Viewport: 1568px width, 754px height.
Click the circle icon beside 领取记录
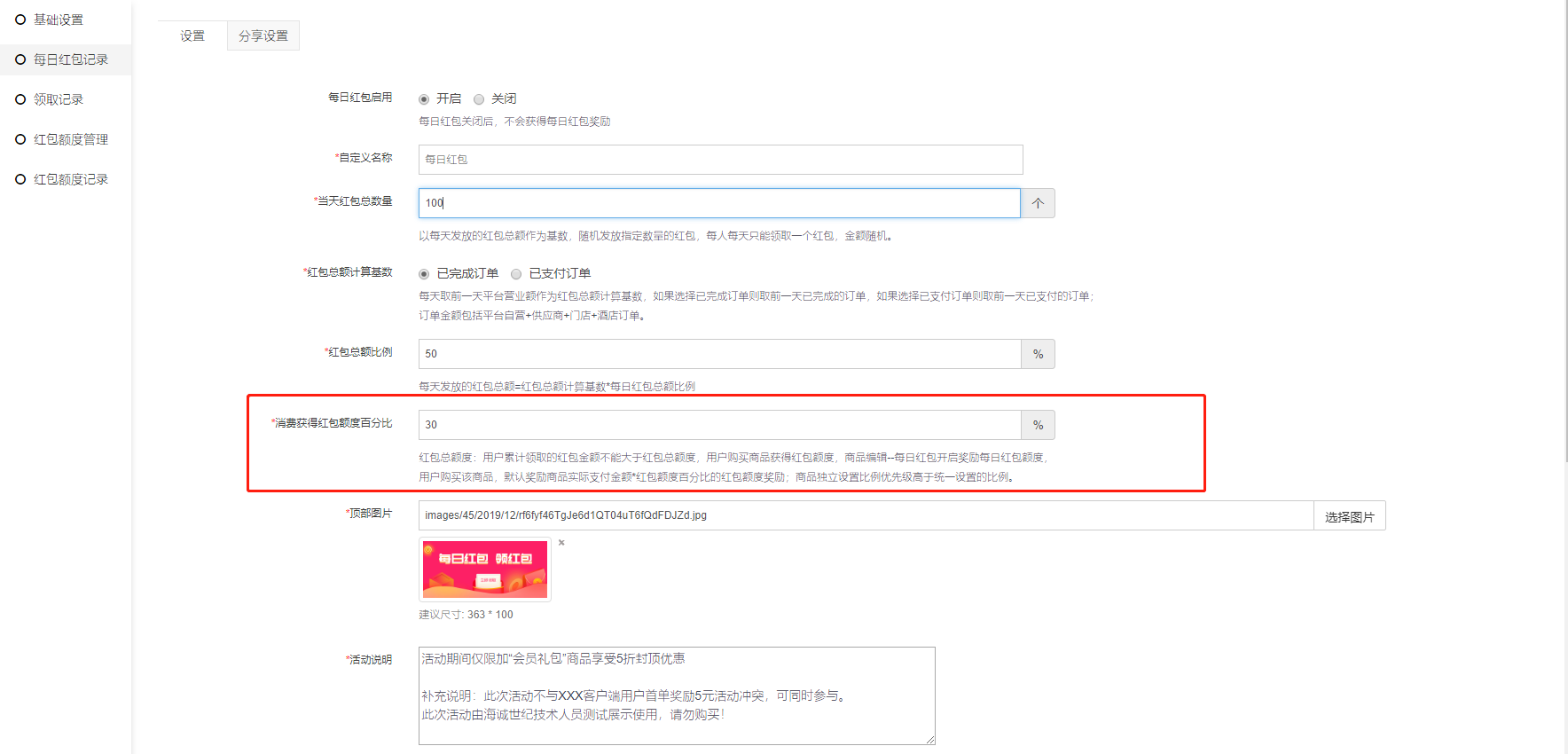(20, 99)
